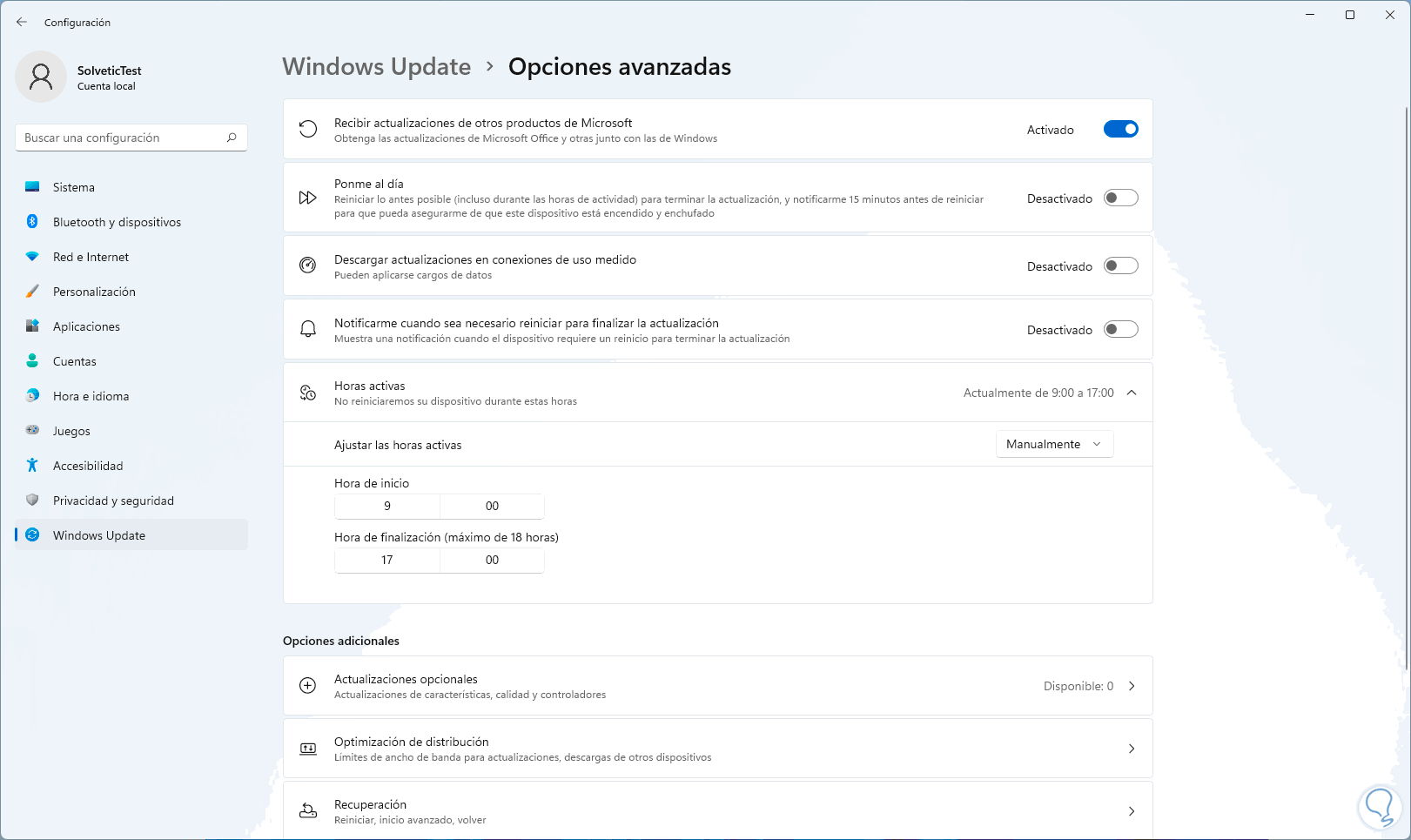This screenshot has height=840, width=1411.
Task: Navigate to Red e Internet
Action: (x=131, y=257)
